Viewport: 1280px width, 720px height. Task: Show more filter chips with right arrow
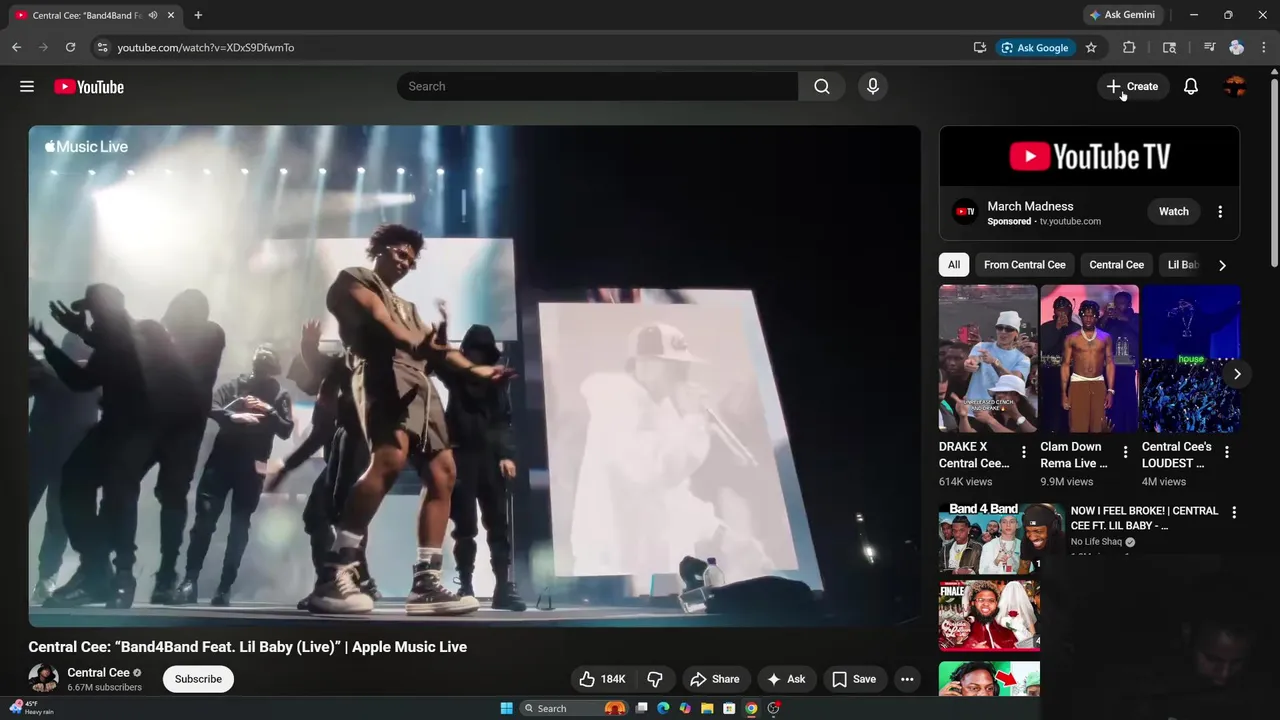tap(1222, 265)
